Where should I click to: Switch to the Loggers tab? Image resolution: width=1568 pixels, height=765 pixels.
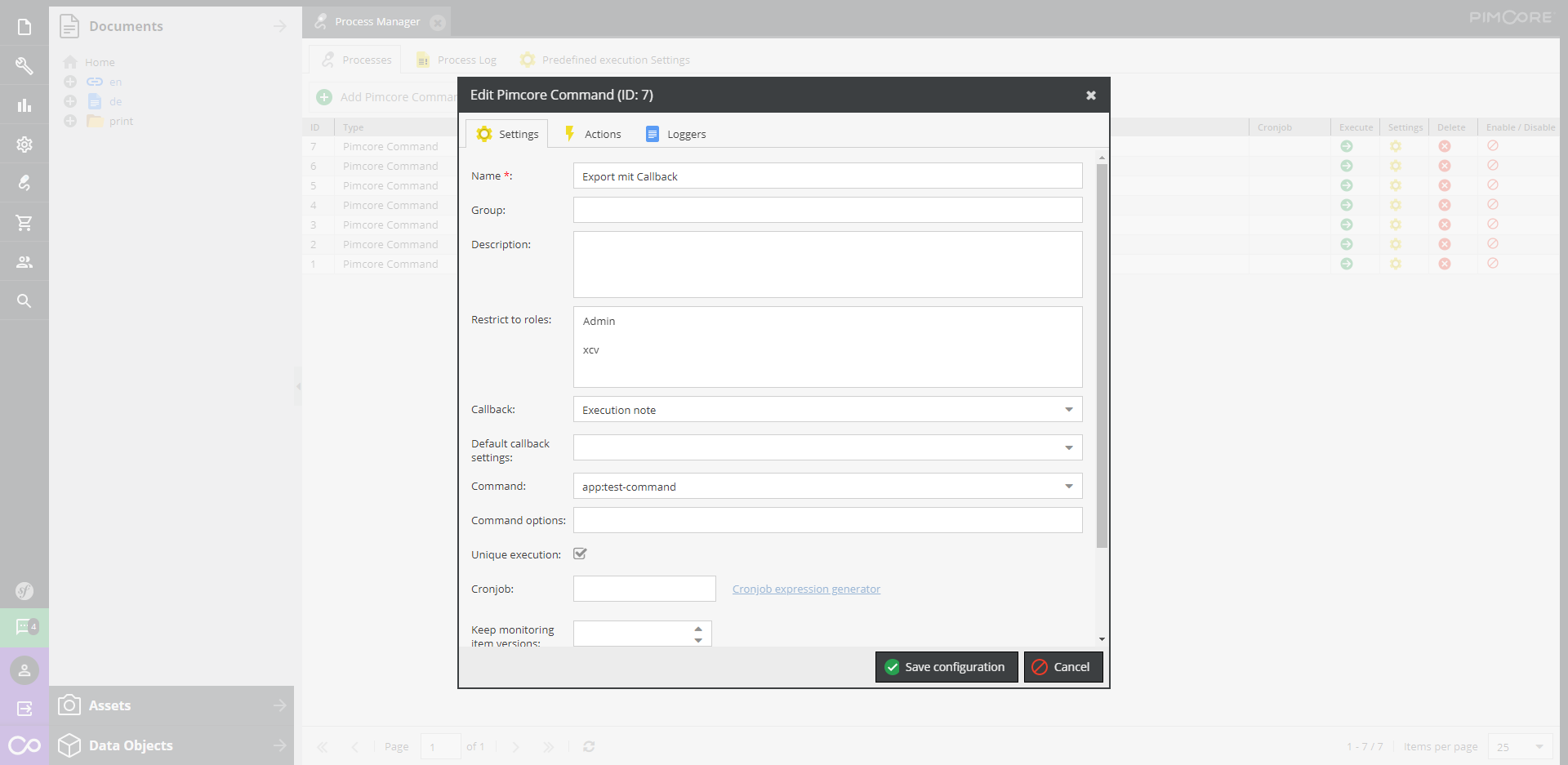pos(676,134)
